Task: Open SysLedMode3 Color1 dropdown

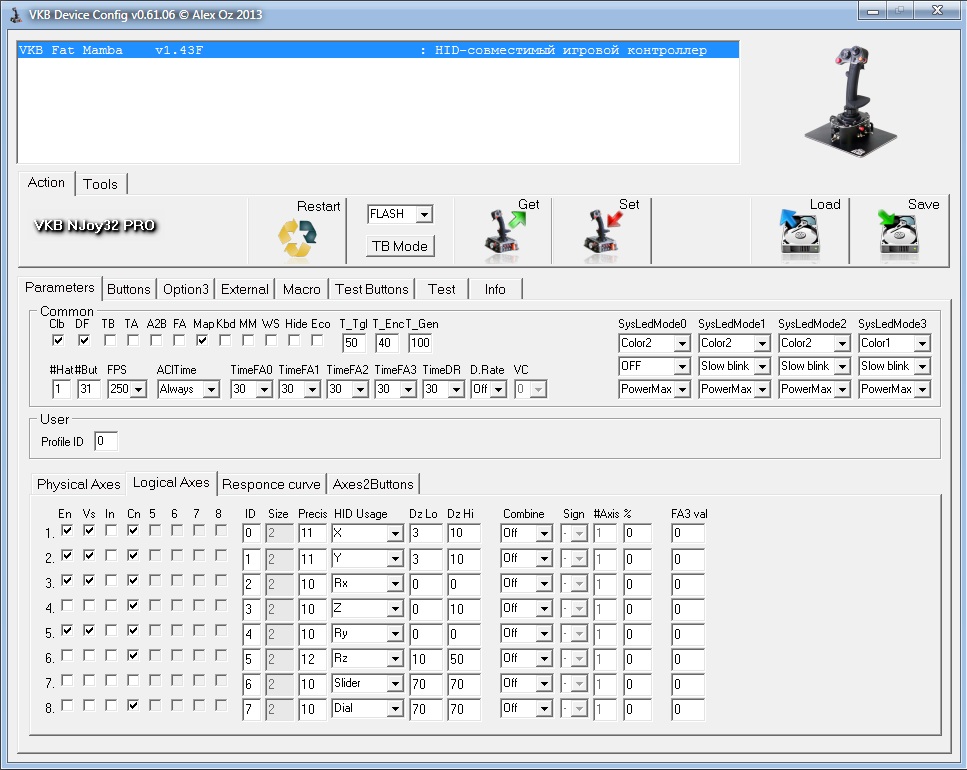Action: (x=894, y=343)
